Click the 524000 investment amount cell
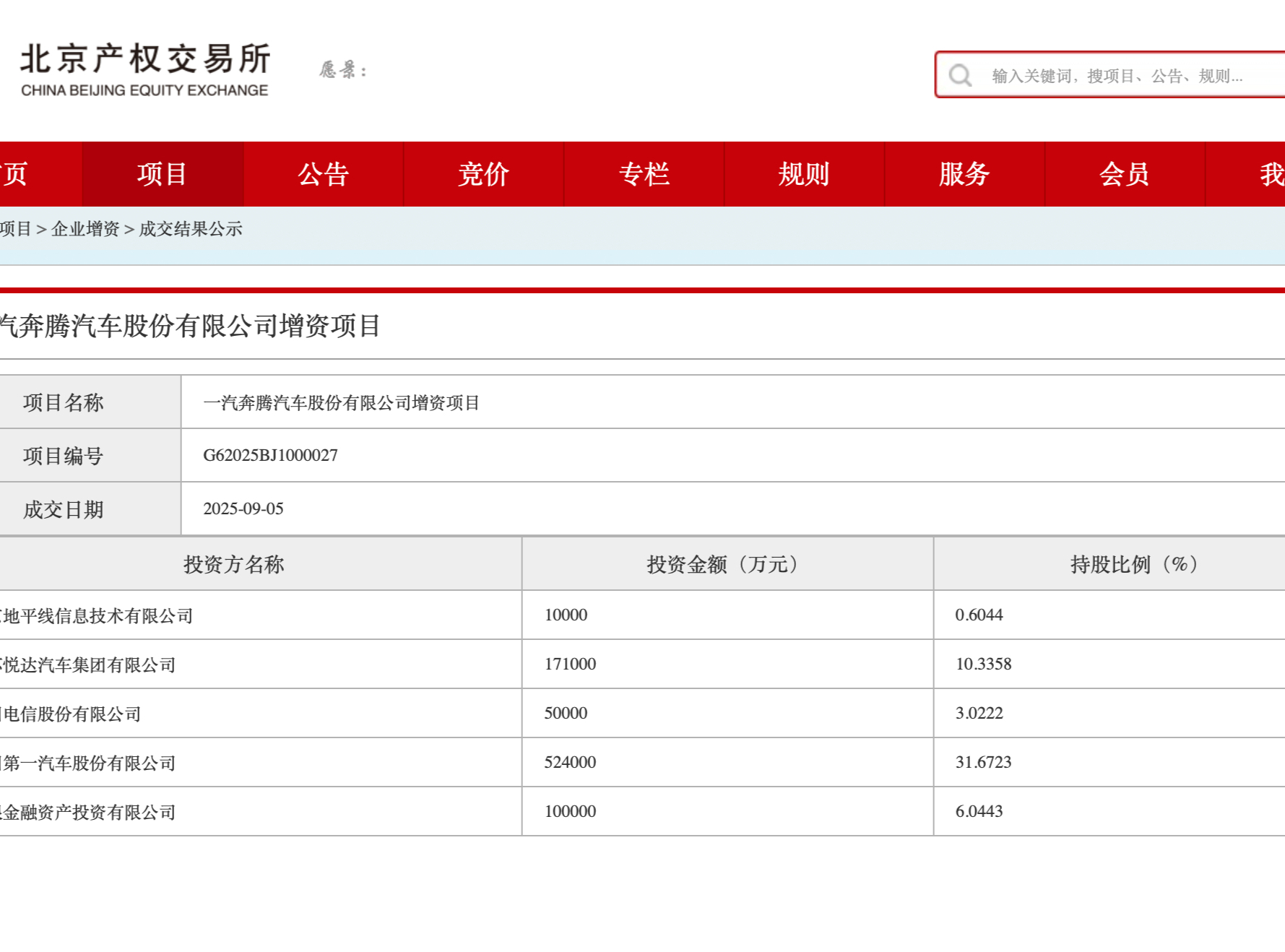The image size is (1285, 952). (570, 762)
